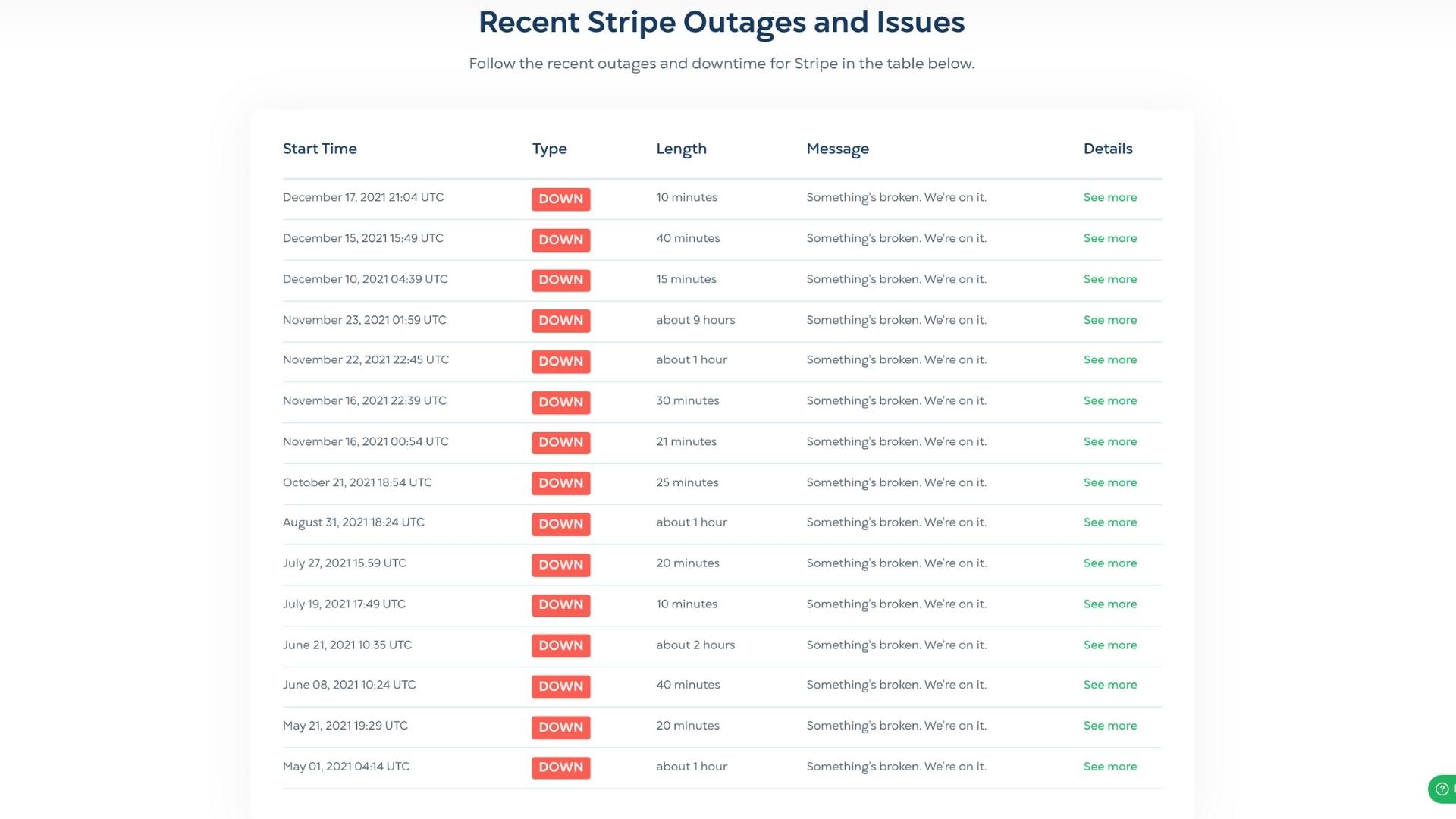Open See more for December 15, 2021 outage
1456x819 pixels.
pos(1110,238)
